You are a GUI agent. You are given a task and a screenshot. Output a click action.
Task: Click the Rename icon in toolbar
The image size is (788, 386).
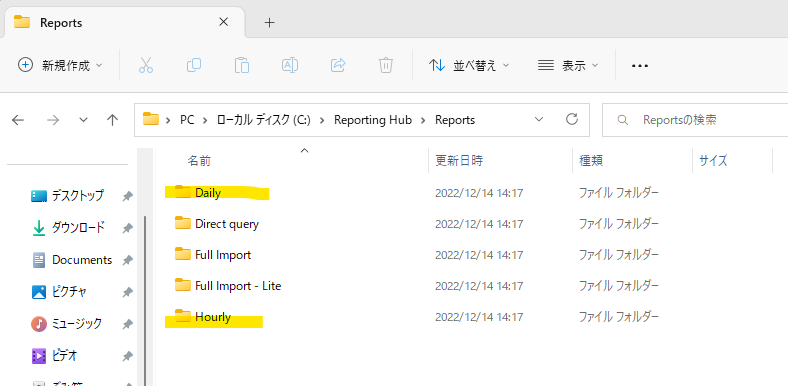[290, 65]
